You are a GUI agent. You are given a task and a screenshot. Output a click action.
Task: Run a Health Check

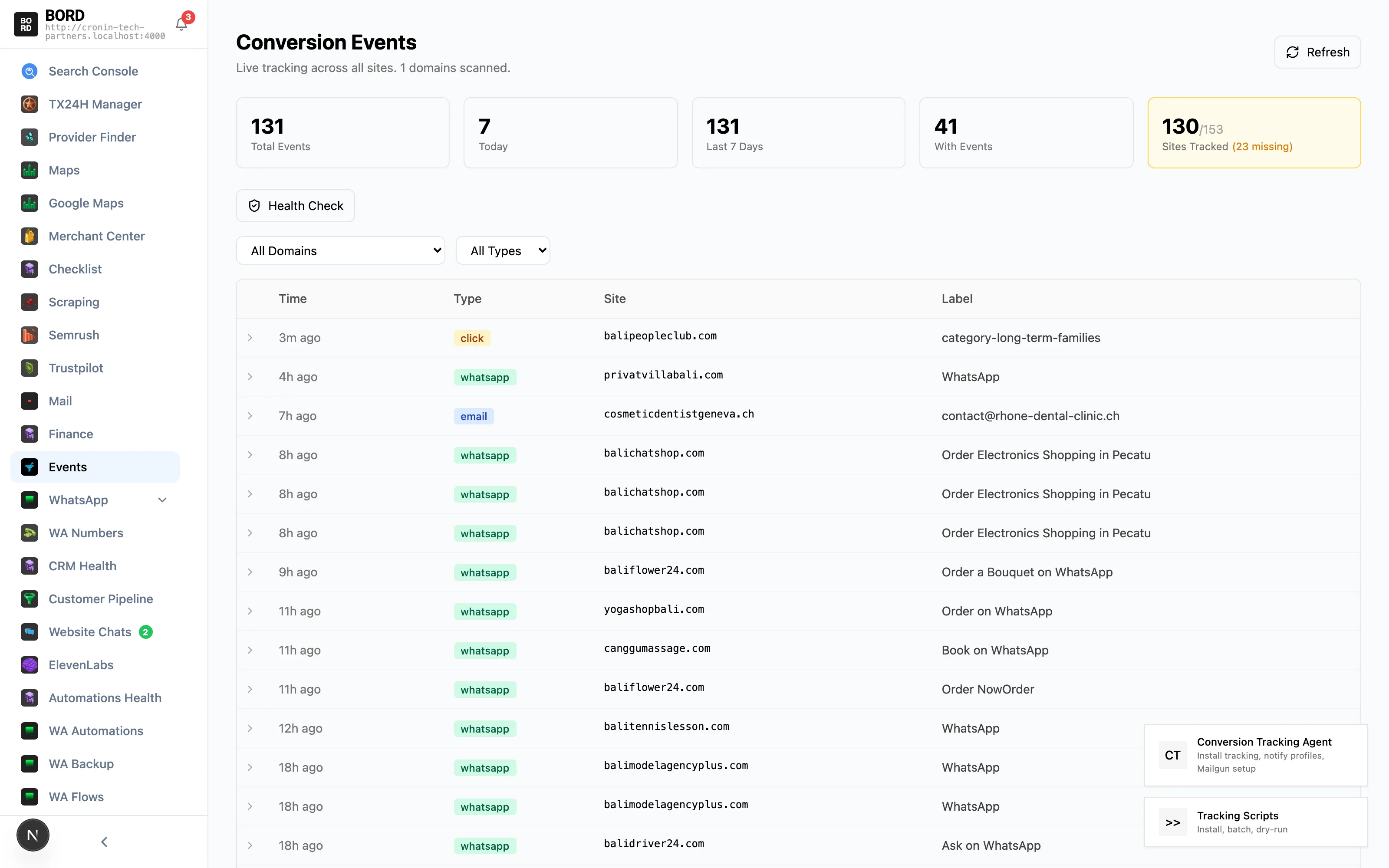pos(295,206)
